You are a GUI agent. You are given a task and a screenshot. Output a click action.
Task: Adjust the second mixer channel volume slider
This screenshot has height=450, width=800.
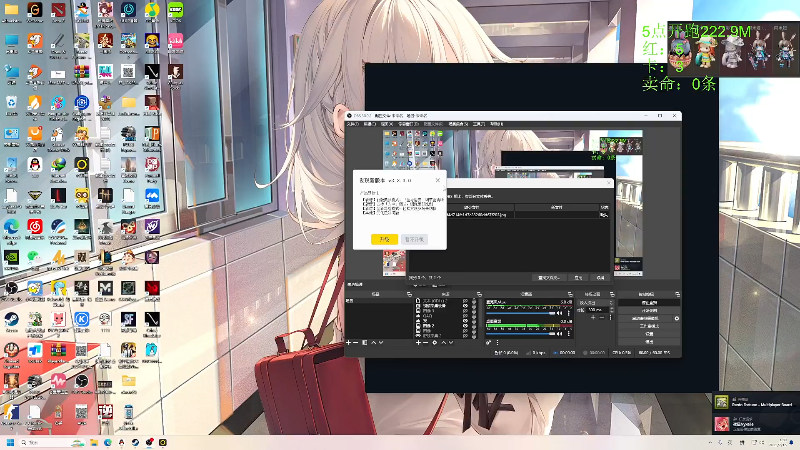[x=521, y=334]
